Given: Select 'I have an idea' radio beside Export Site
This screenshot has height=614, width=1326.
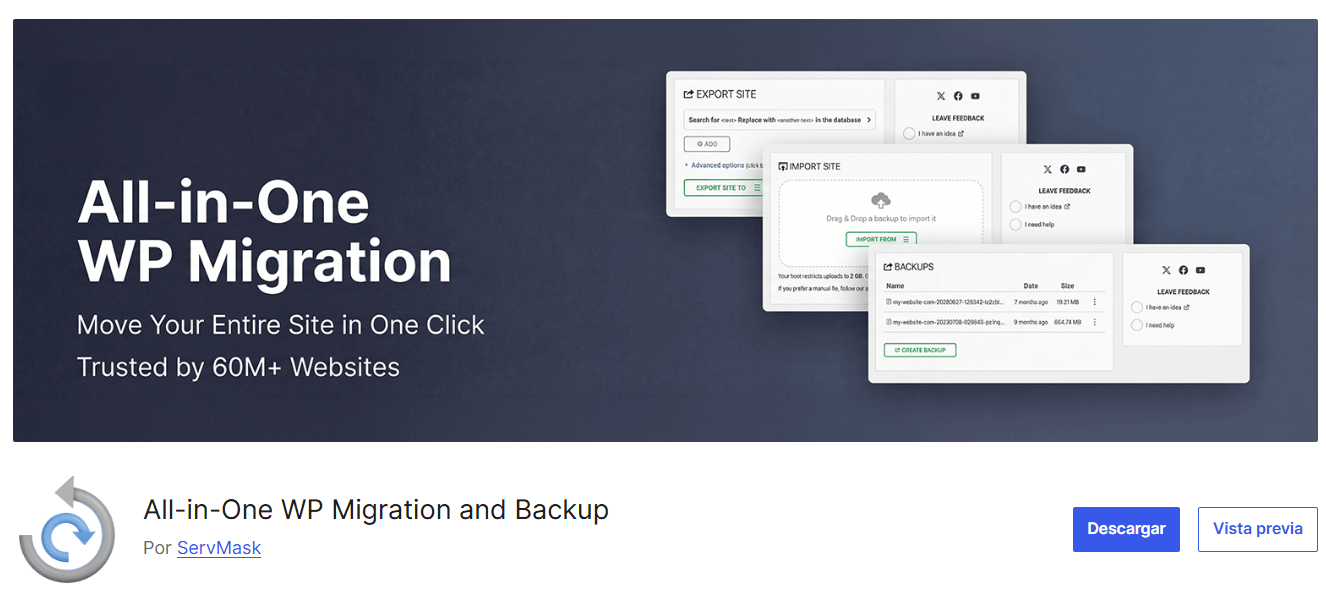Looking at the screenshot, I should pos(909,133).
